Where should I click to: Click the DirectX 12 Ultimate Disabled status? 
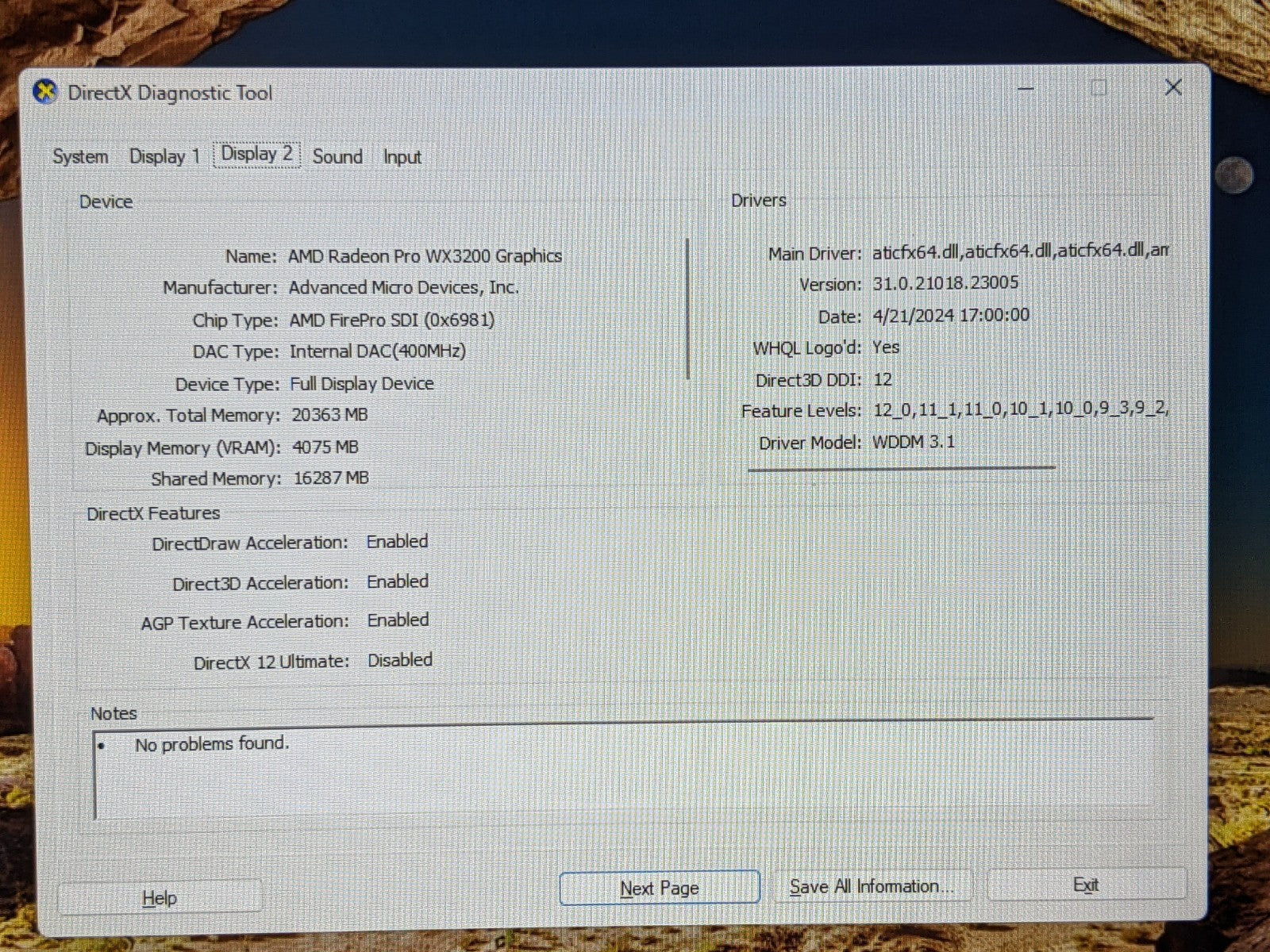tap(399, 660)
